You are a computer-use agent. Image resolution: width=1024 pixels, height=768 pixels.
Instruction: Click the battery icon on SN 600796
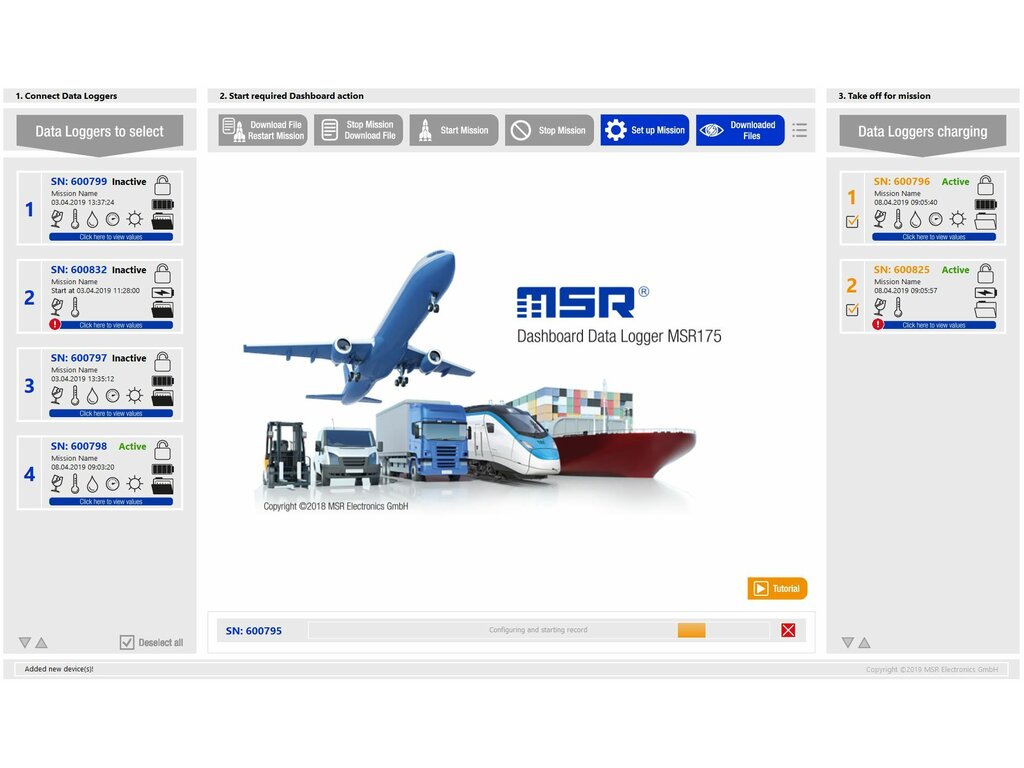click(986, 204)
